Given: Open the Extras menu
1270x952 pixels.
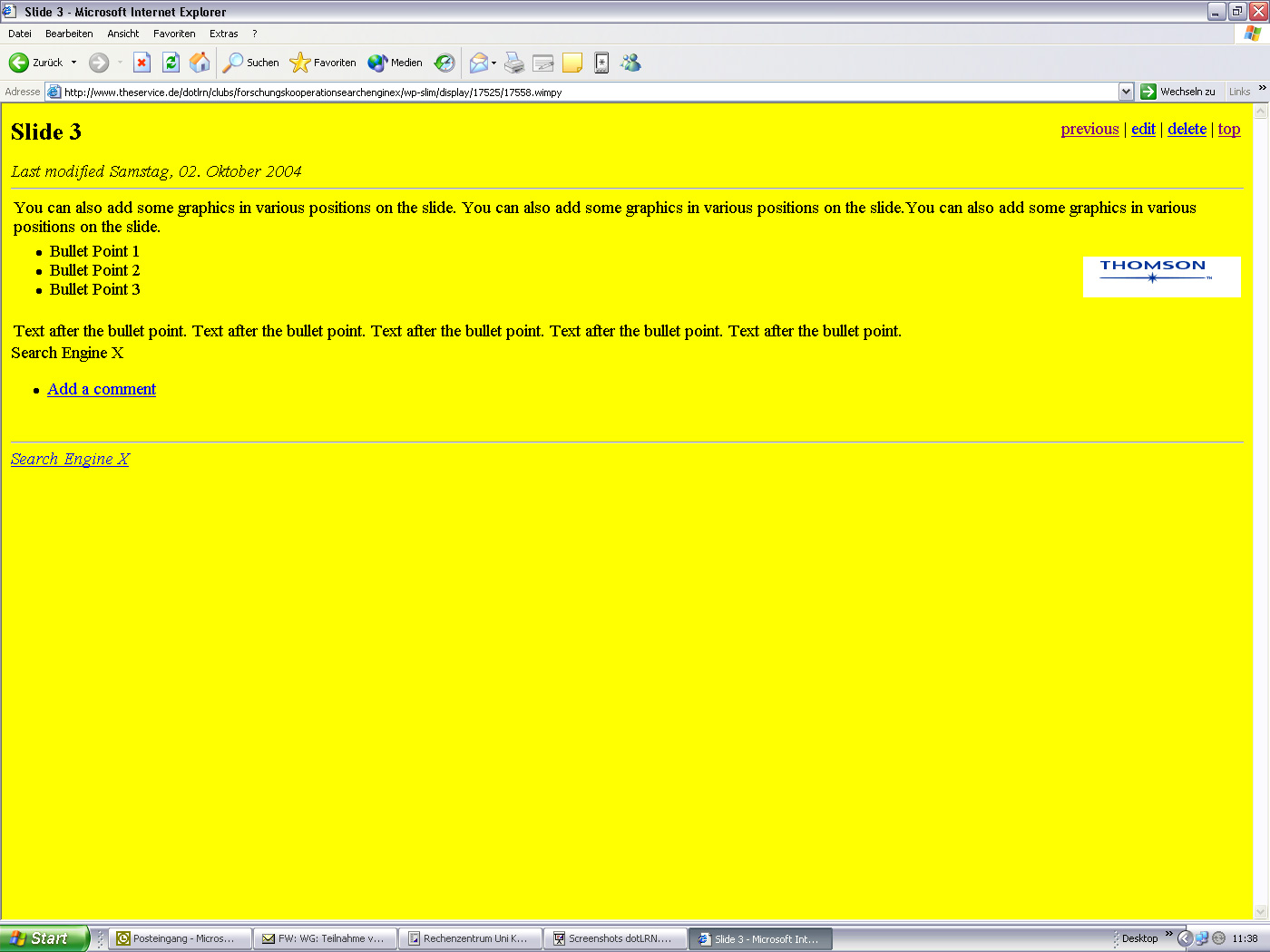Looking at the screenshot, I should coord(223,34).
